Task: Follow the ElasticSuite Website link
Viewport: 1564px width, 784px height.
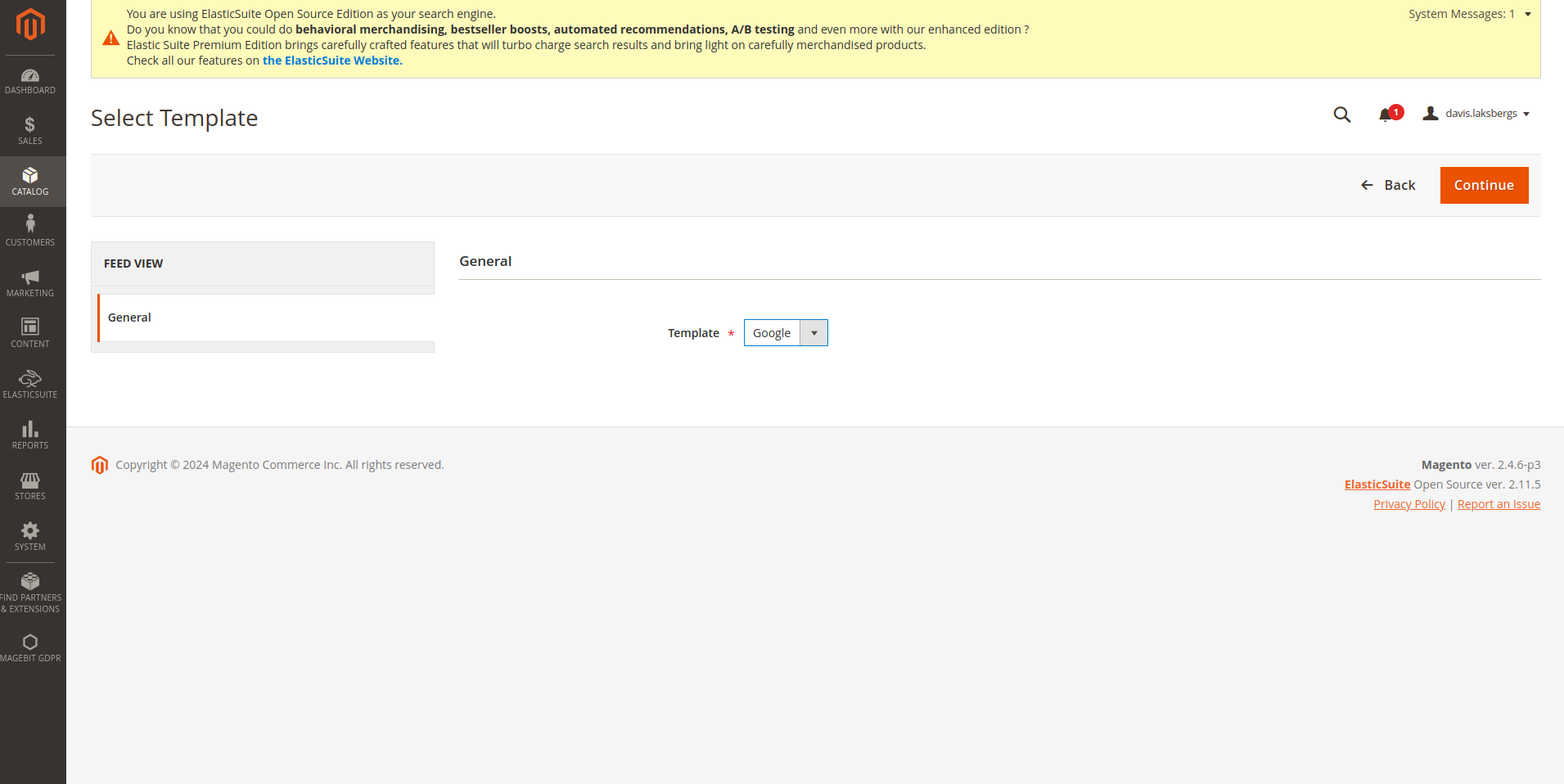Action: pyautogui.click(x=331, y=61)
